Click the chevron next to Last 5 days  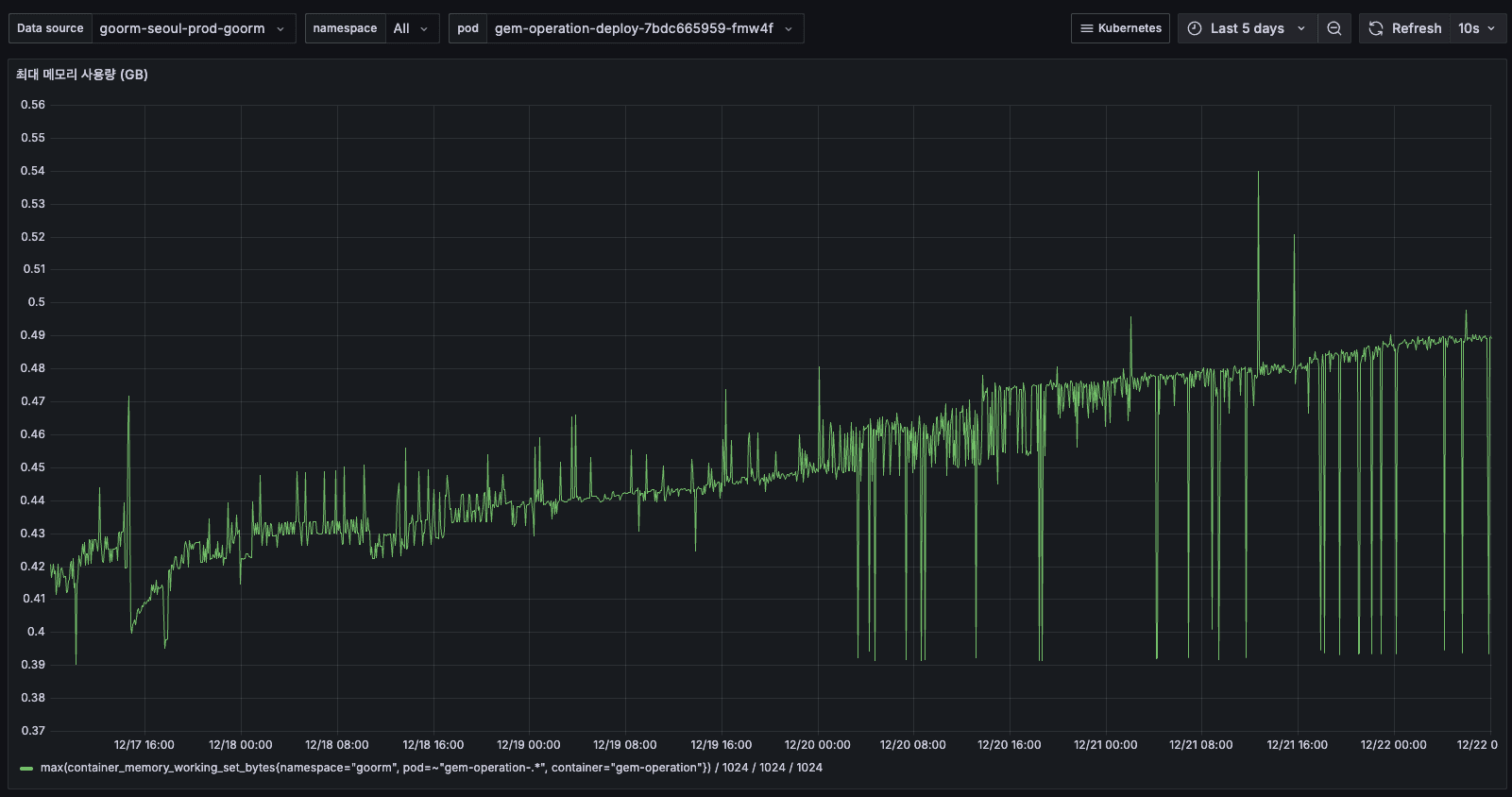point(1301,28)
